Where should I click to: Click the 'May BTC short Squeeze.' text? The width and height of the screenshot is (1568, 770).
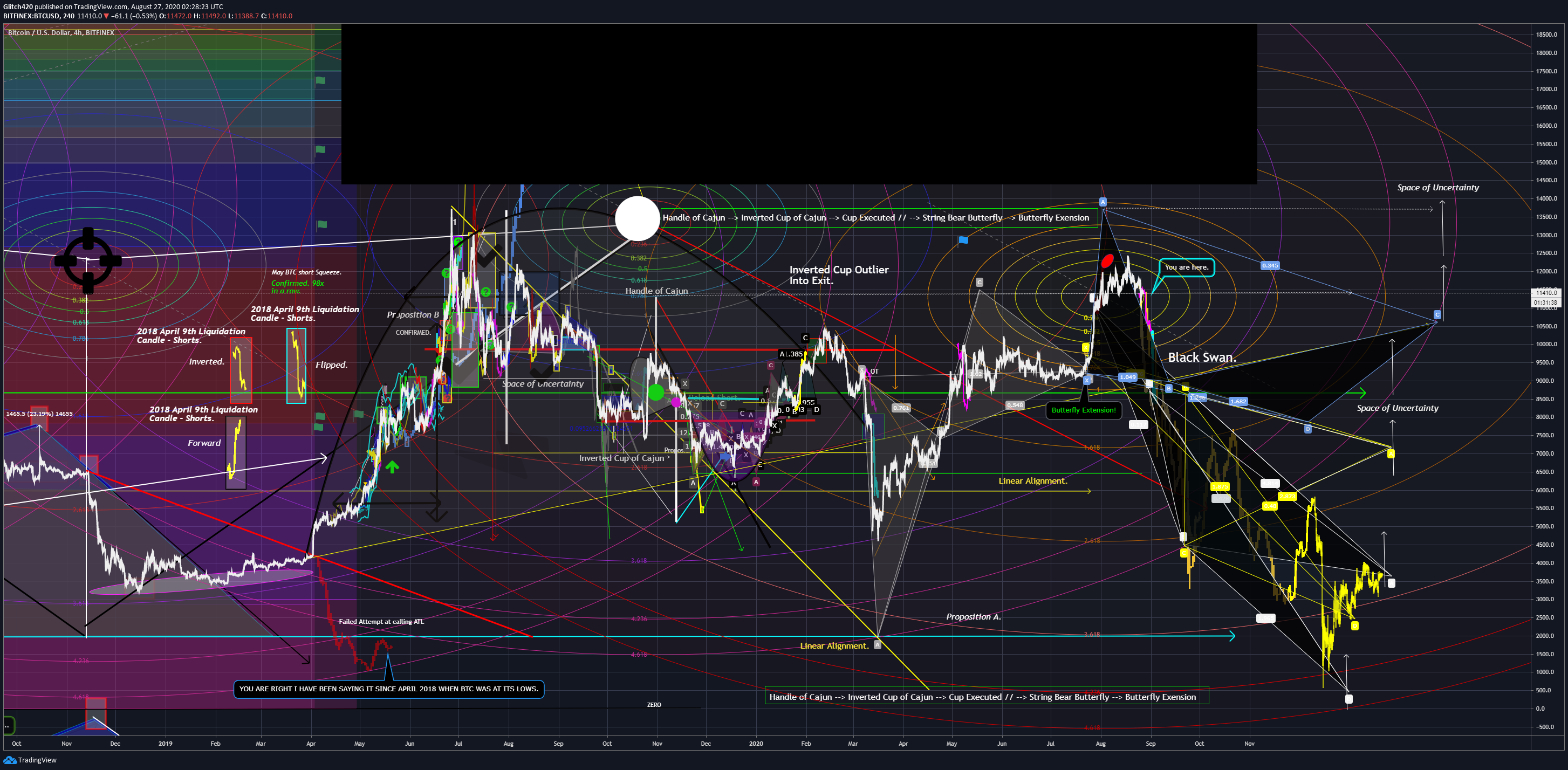[306, 272]
